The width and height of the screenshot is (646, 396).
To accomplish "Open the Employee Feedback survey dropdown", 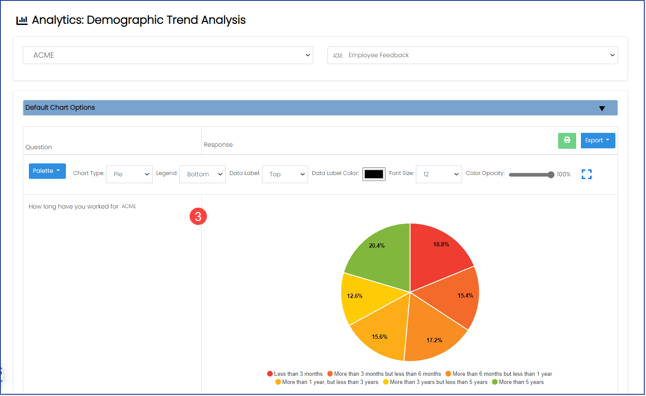I will (472, 55).
